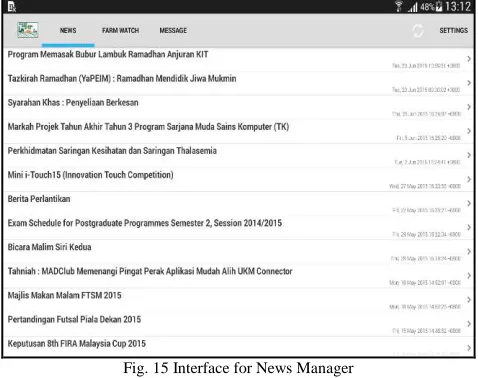Open chevron for Exam Schedule item
This screenshot has width=478, height=378.
click(x=469, y=227)
